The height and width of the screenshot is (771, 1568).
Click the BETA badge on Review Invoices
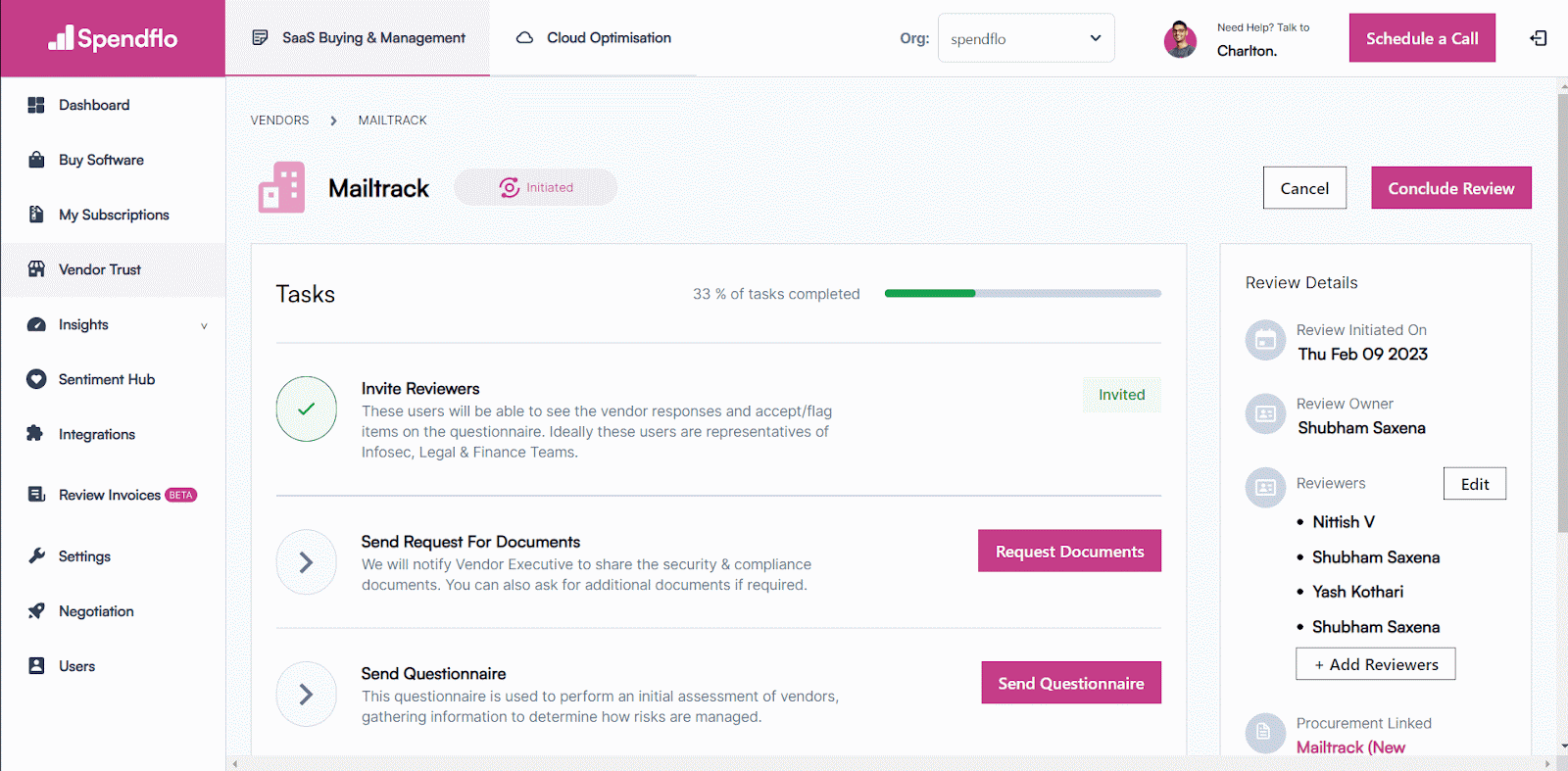(x=181, y=495)
